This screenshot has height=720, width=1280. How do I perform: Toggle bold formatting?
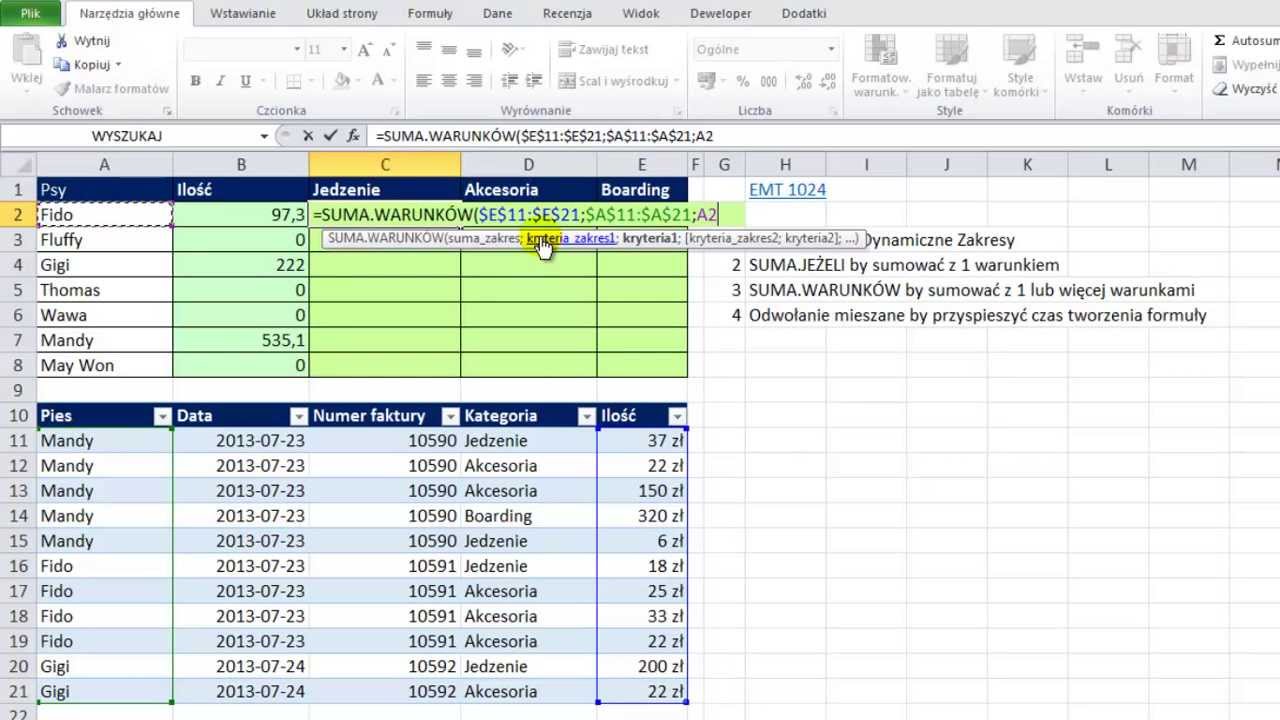point(195,81)
